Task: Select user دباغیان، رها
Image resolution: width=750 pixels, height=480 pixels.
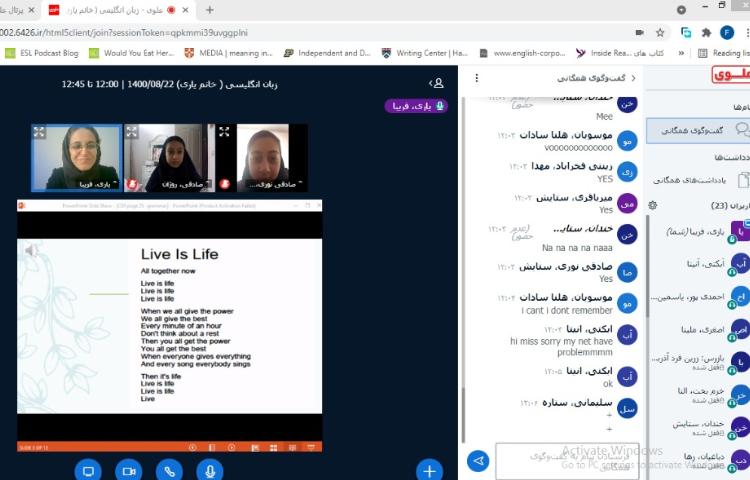Action: 701,459
